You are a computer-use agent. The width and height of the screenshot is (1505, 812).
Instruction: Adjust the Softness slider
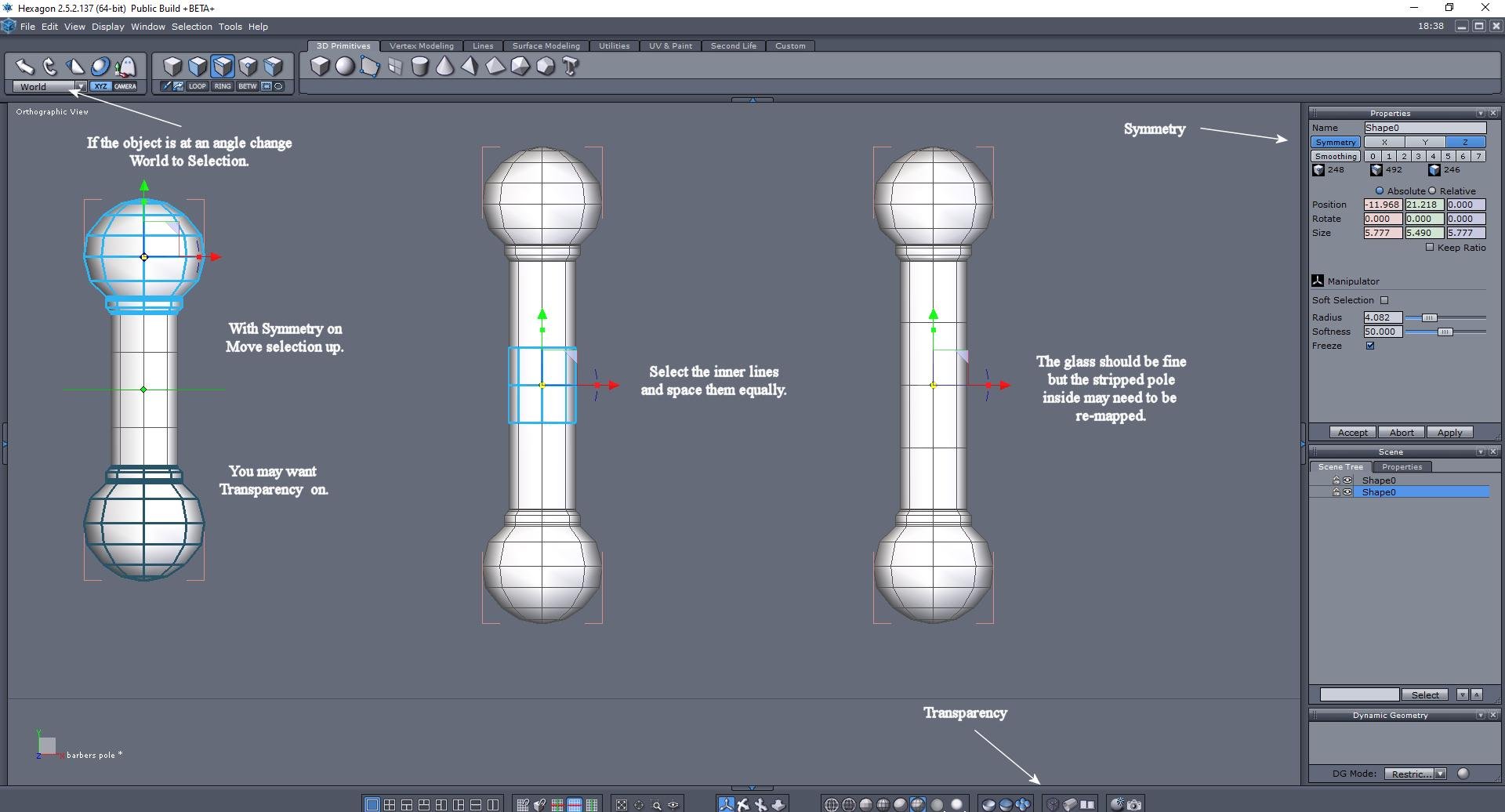tap(1445, 332)
